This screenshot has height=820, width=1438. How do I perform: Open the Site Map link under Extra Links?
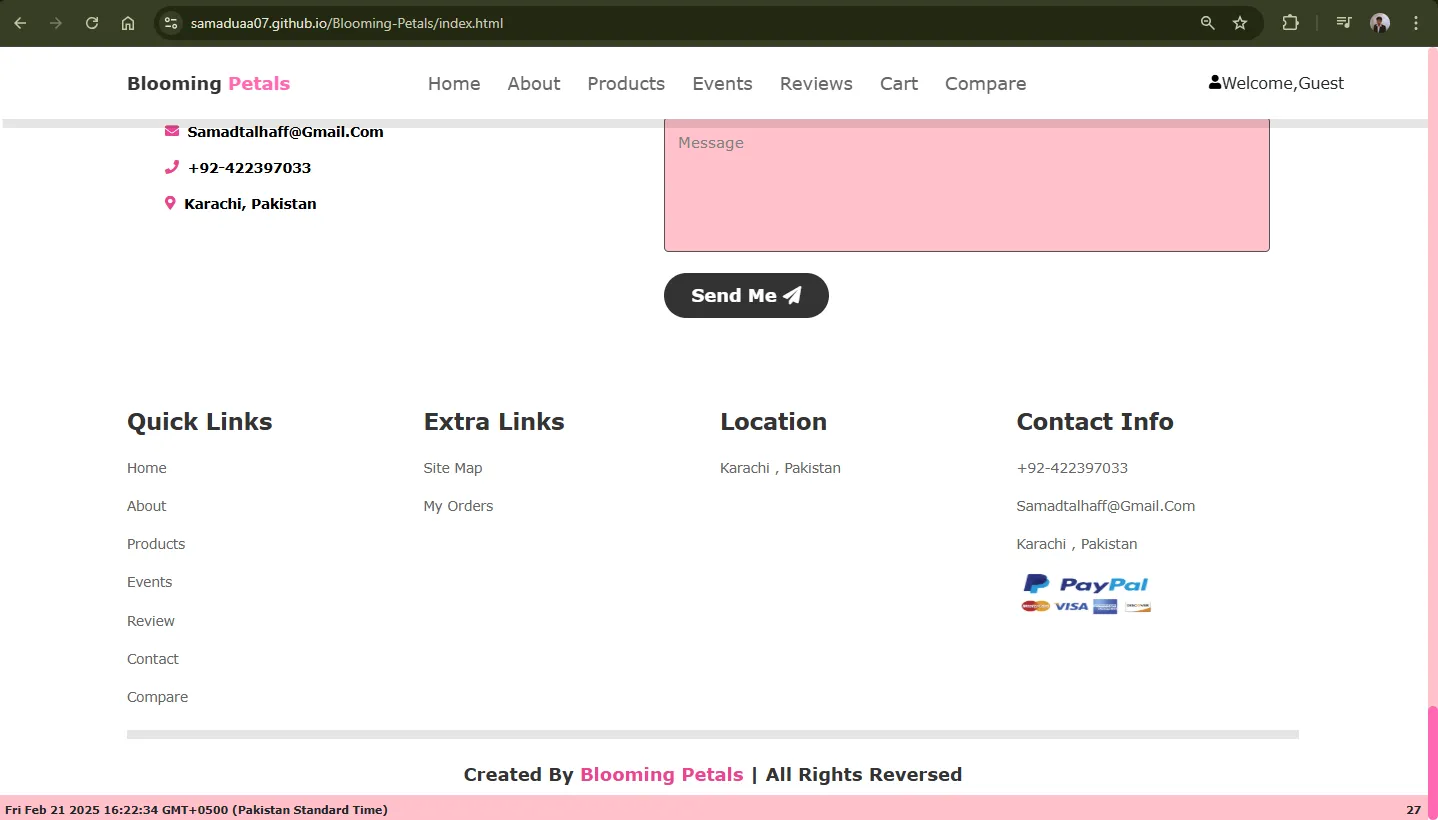[453, 468]
